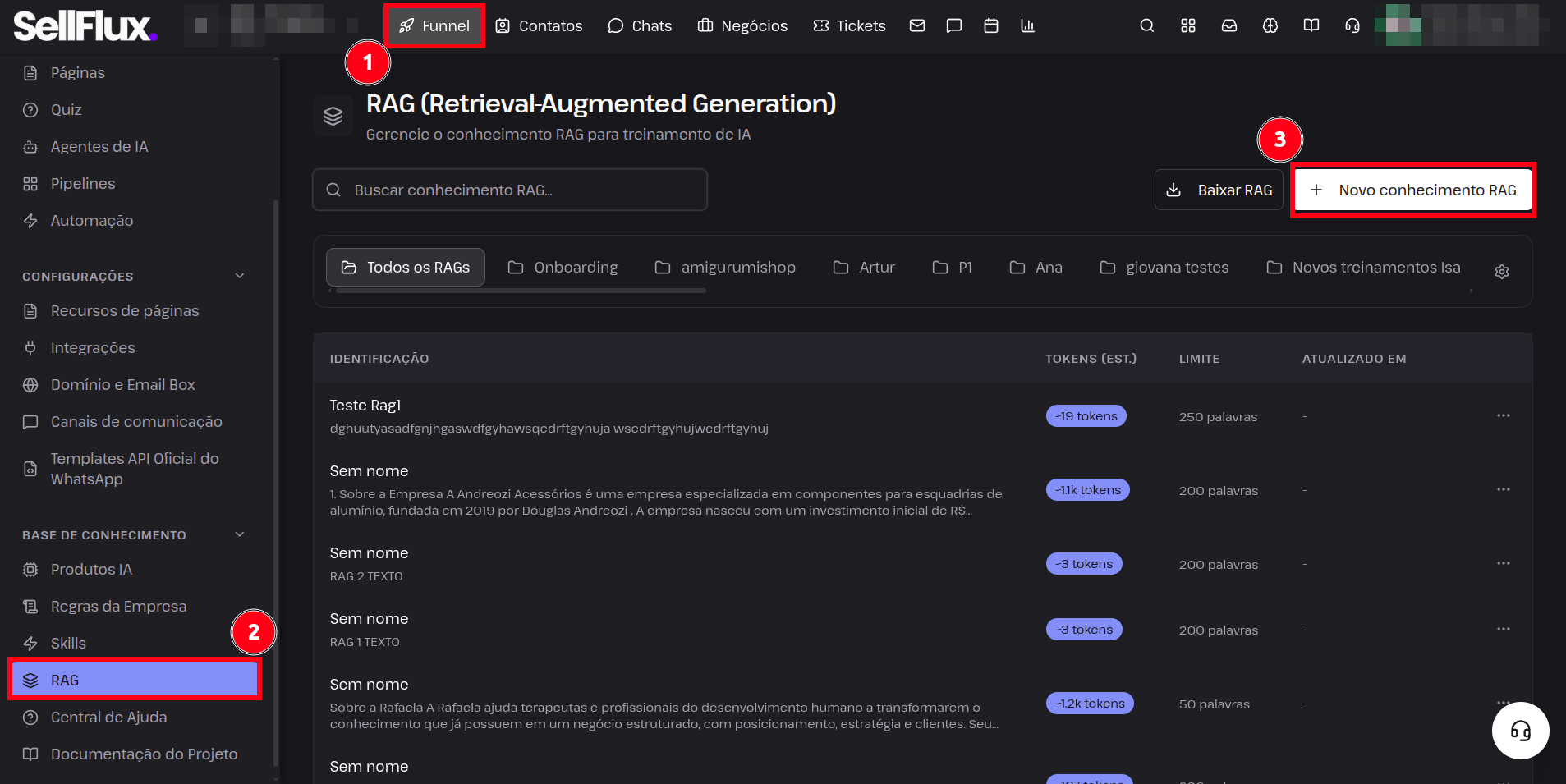Switch to the Onboarding folder tab
1566x784 pixels.
point(563,268)
